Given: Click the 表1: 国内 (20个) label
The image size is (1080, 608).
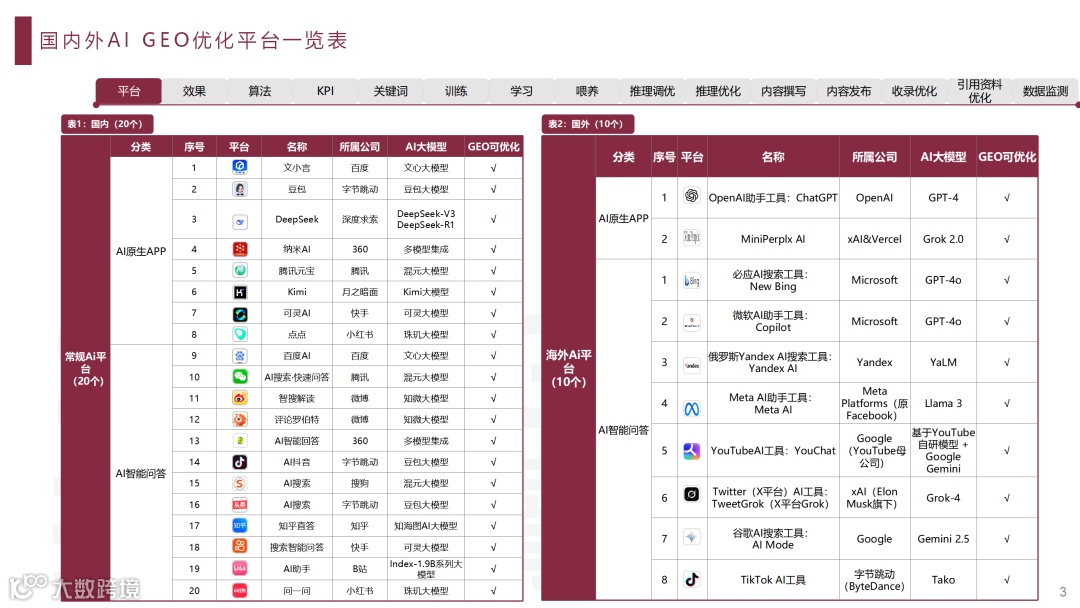Looking at the screenshot, I should coord(106,124).
